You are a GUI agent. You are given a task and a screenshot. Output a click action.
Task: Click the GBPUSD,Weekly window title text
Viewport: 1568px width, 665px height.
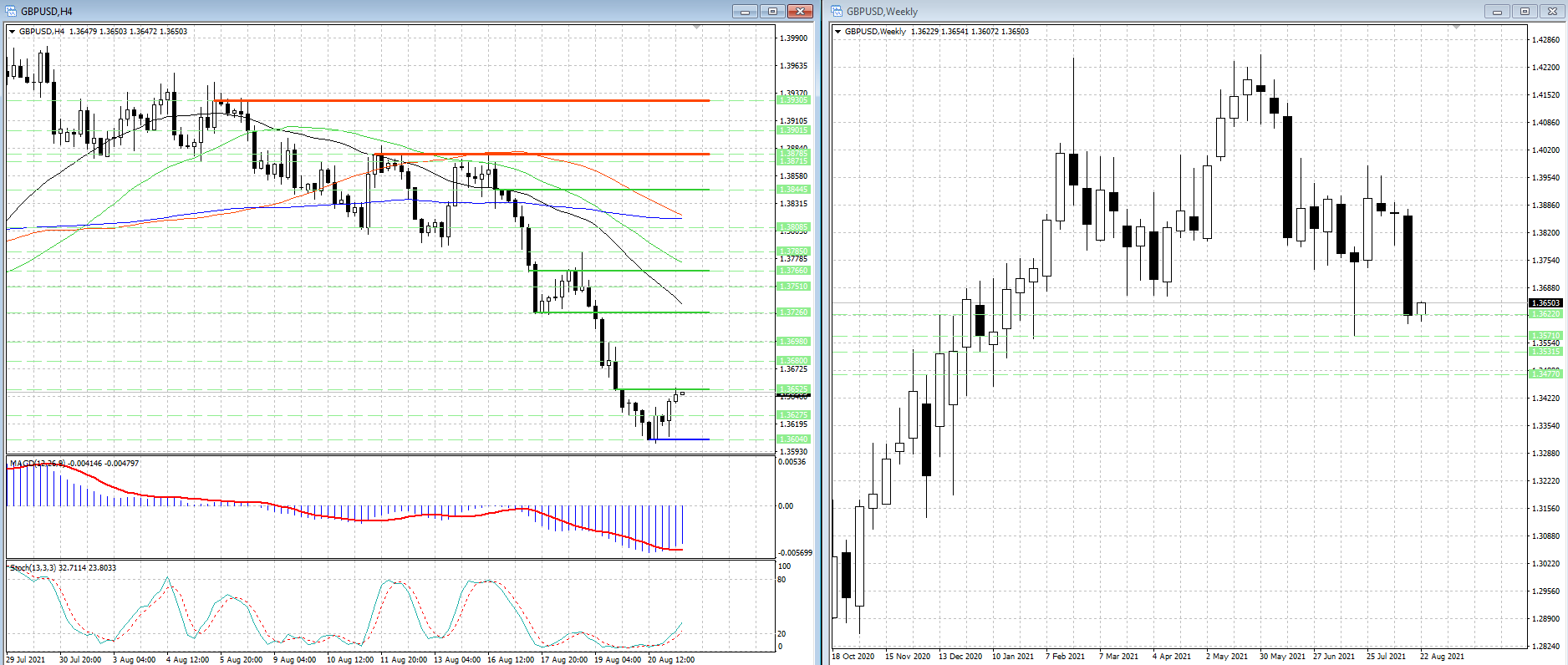point(882,12)
